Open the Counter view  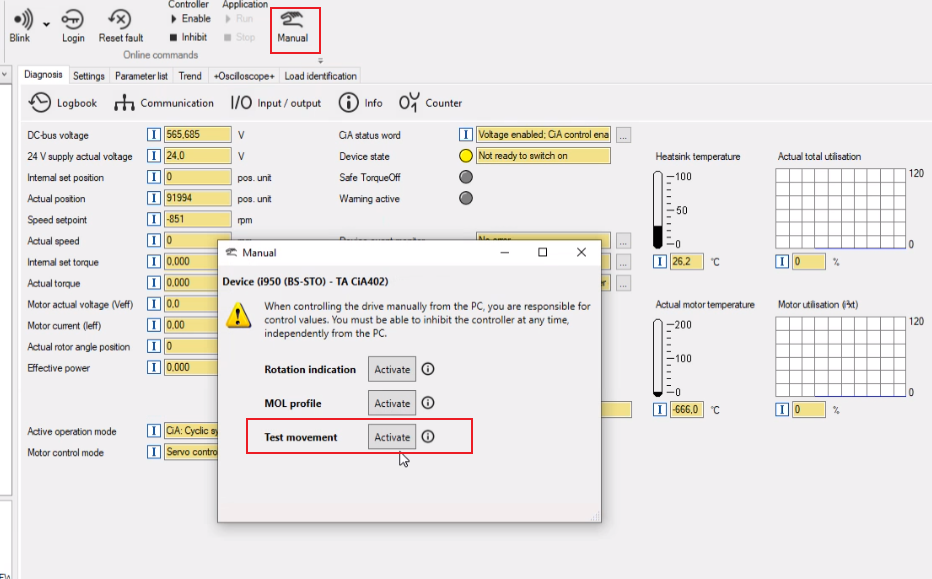430,103
